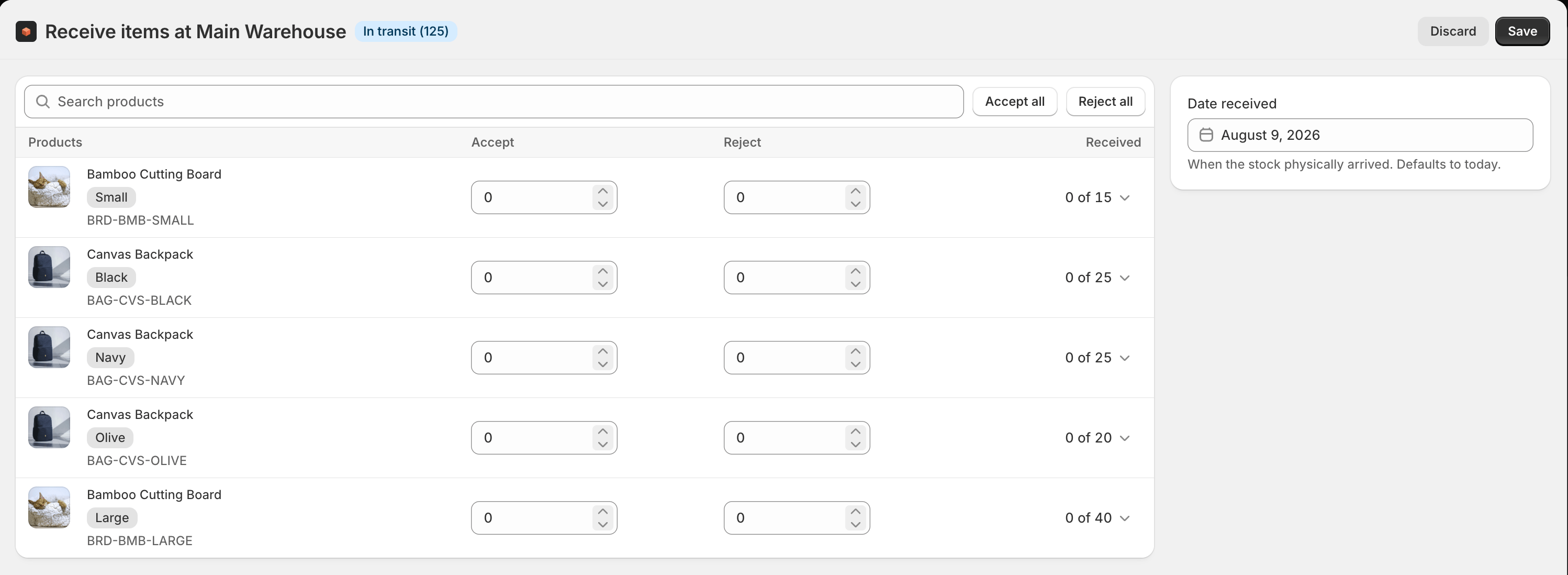
Task: Click the Bamboo Cutting Board Large thumbnail
Action: click(x=49, y=507)
